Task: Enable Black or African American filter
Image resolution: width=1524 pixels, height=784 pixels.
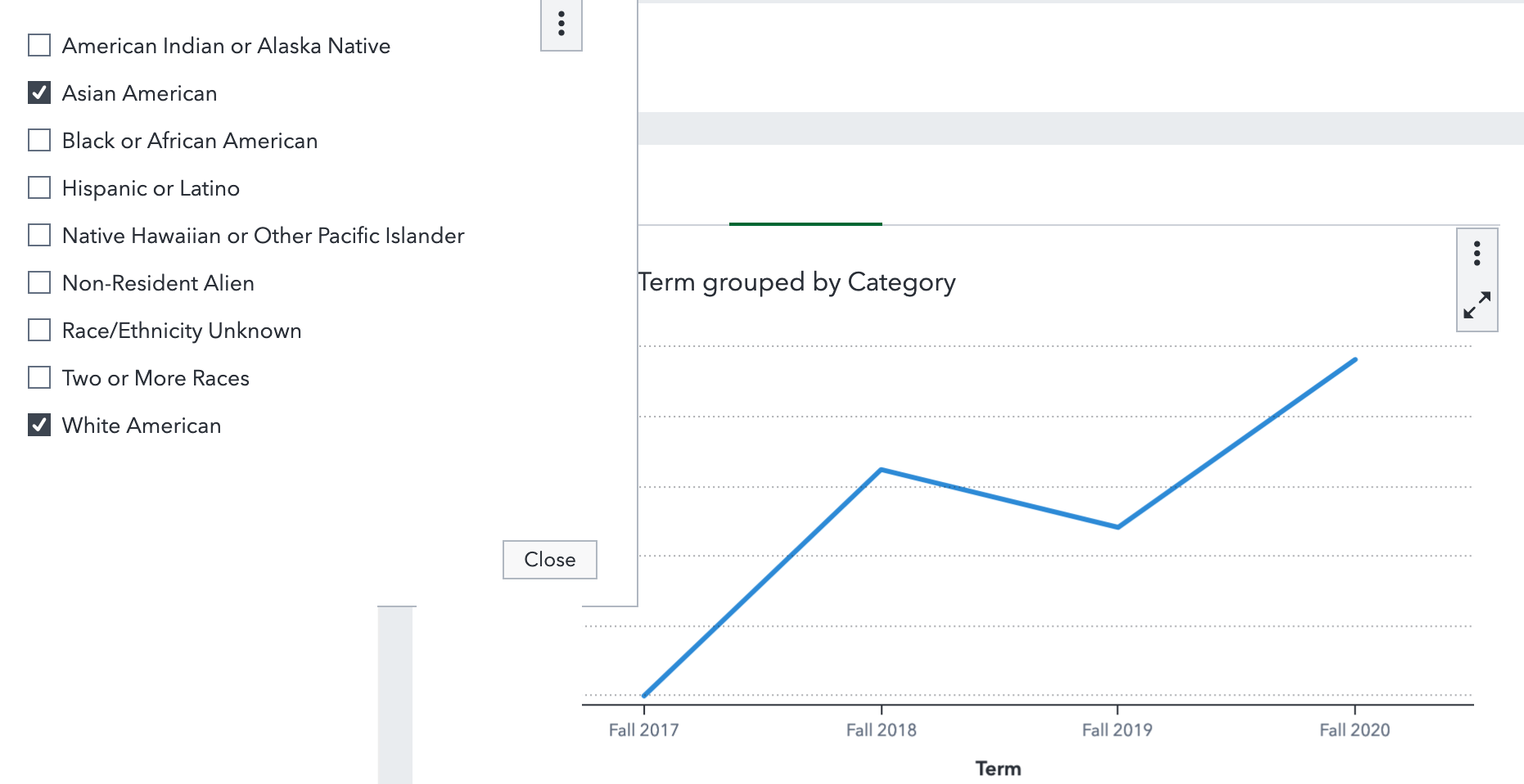Action: tap(39, 140)
